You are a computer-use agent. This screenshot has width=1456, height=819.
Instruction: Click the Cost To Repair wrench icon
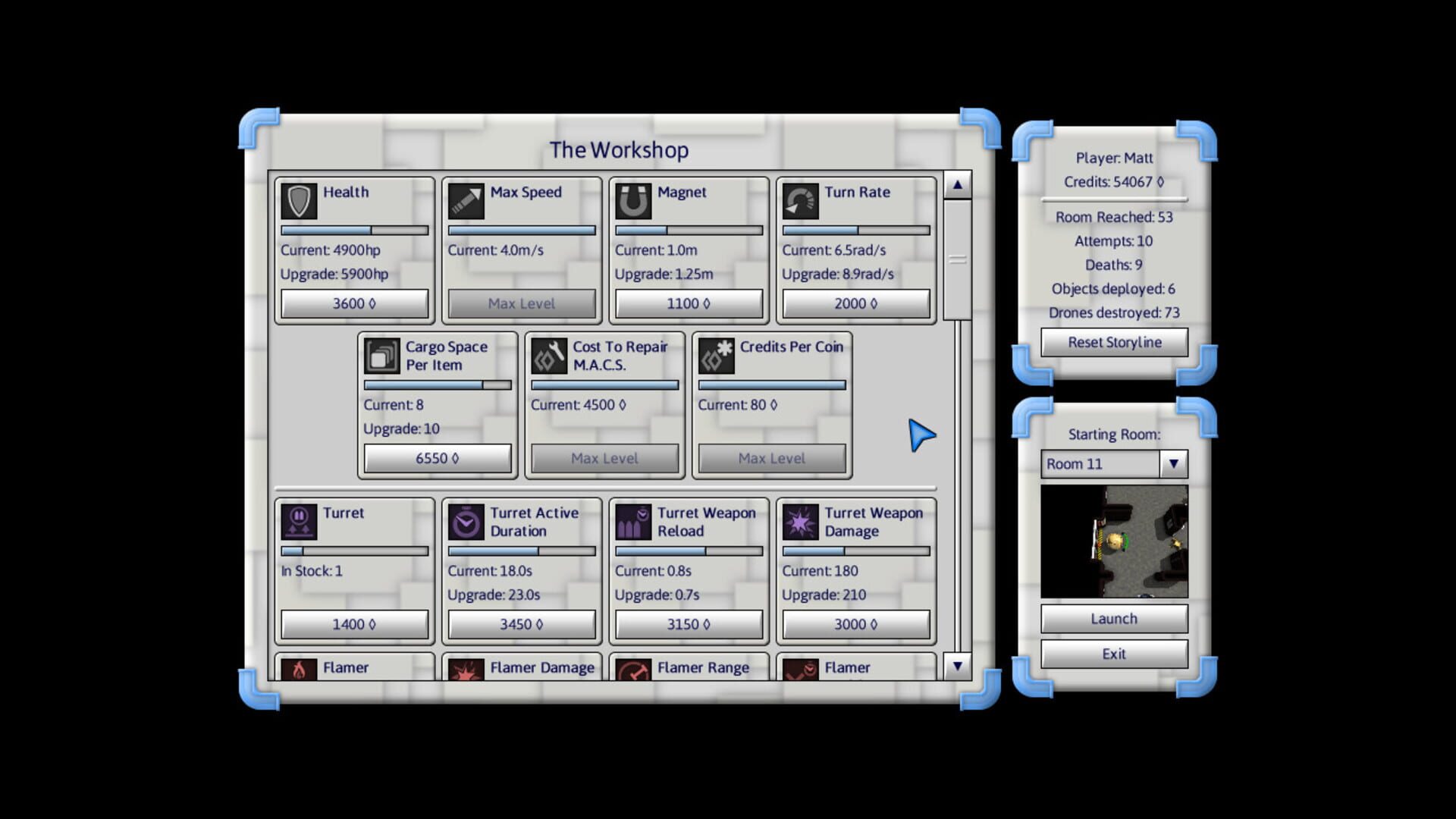[x=549, y=356]
